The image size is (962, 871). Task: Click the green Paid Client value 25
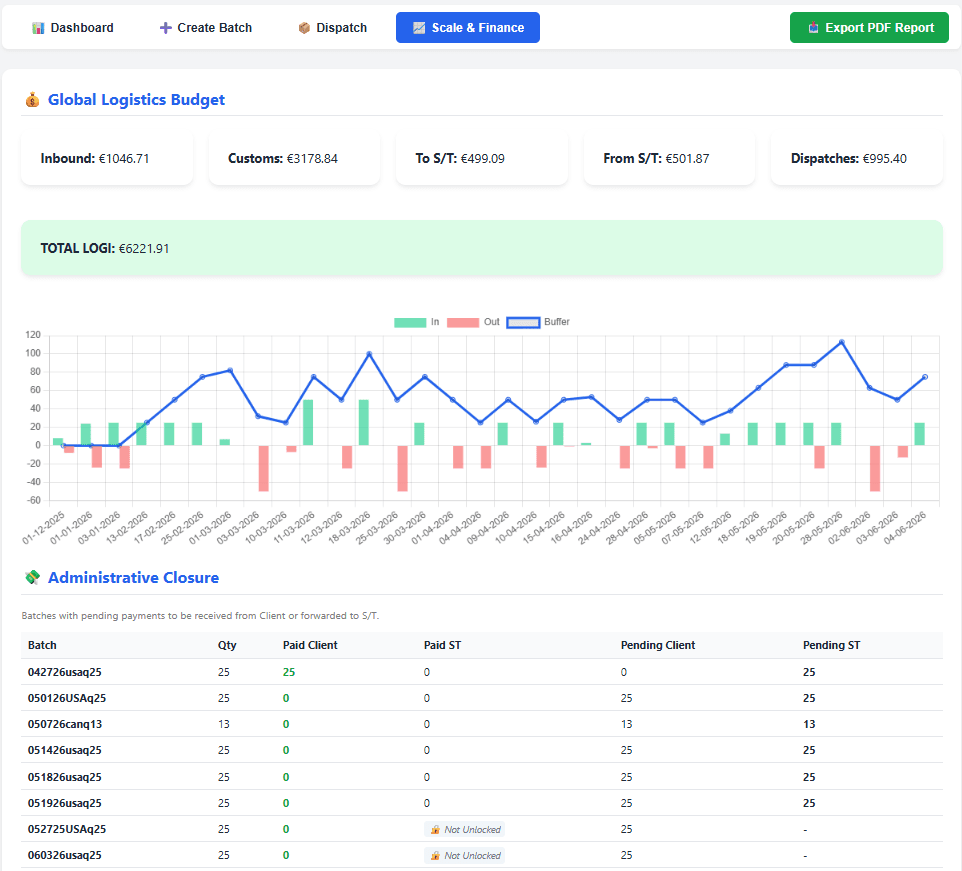(x=289, y=672)
